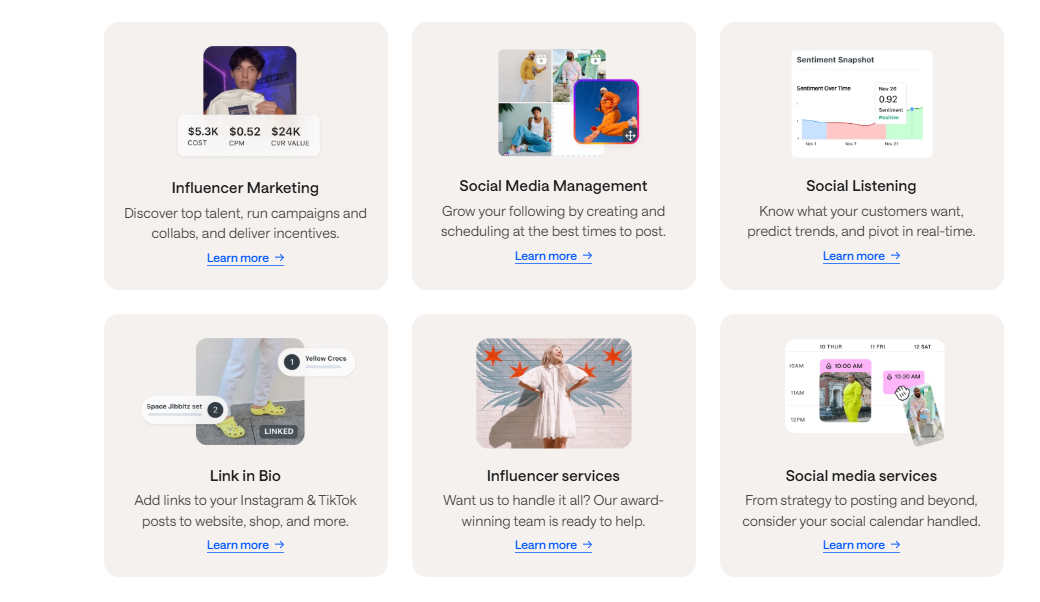The image size is (1040, 602).
Task: Click the 10:00 AM scheduled post
Action: (x=845, y=367)
